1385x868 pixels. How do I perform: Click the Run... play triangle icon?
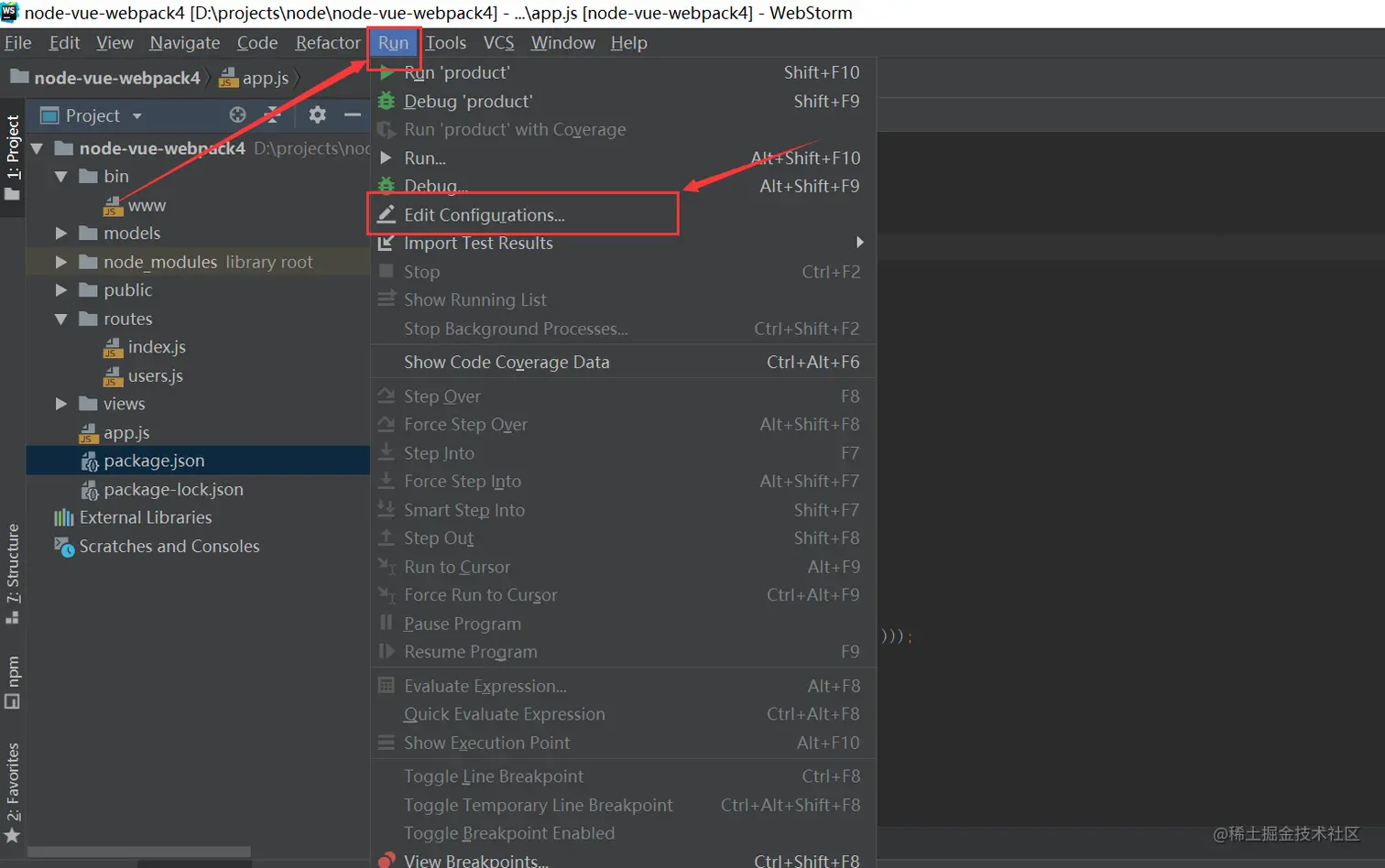[387, 157]
